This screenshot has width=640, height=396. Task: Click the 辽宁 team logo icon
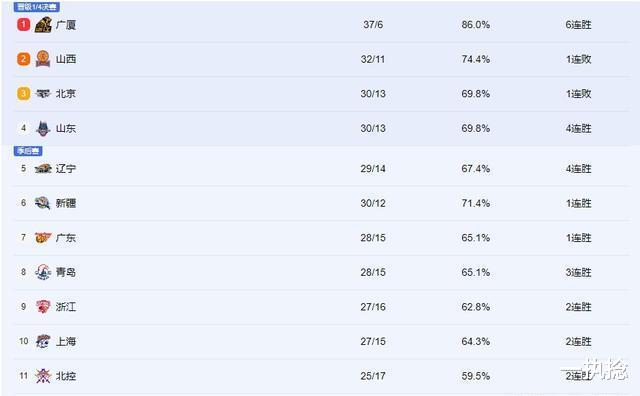[x=43, y=168]
